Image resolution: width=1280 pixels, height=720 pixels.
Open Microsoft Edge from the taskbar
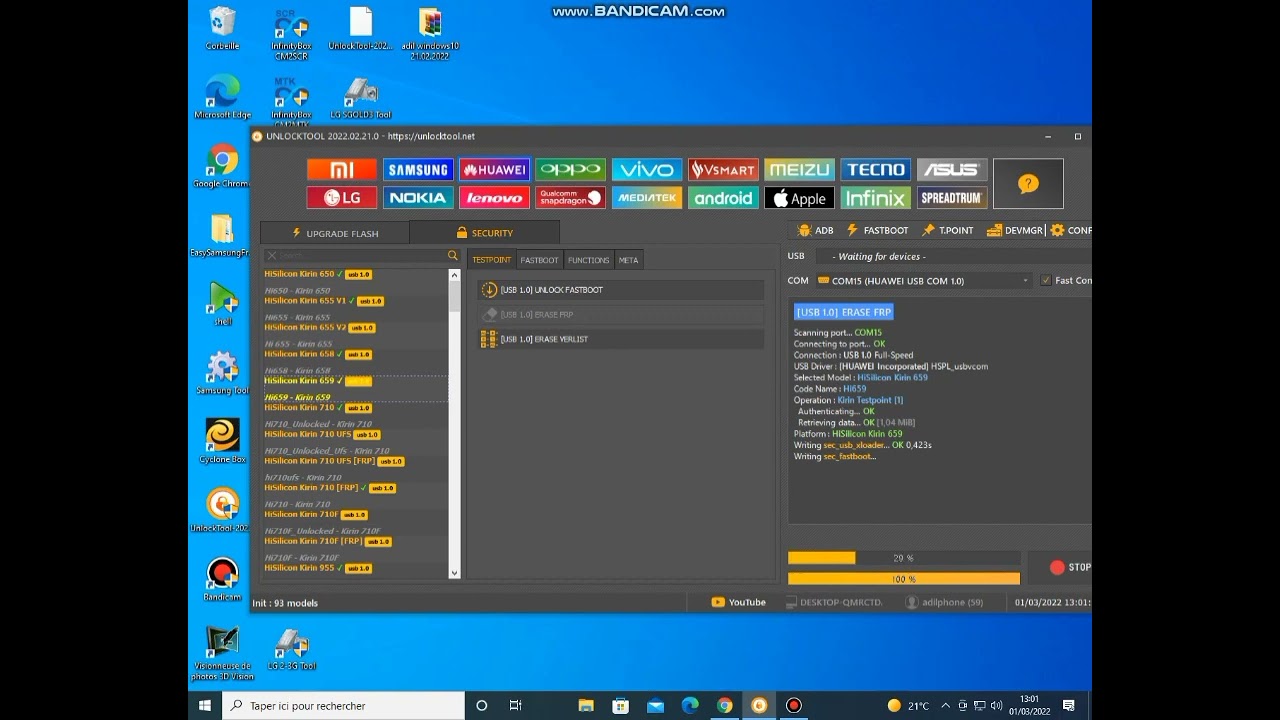click(690, 705)
